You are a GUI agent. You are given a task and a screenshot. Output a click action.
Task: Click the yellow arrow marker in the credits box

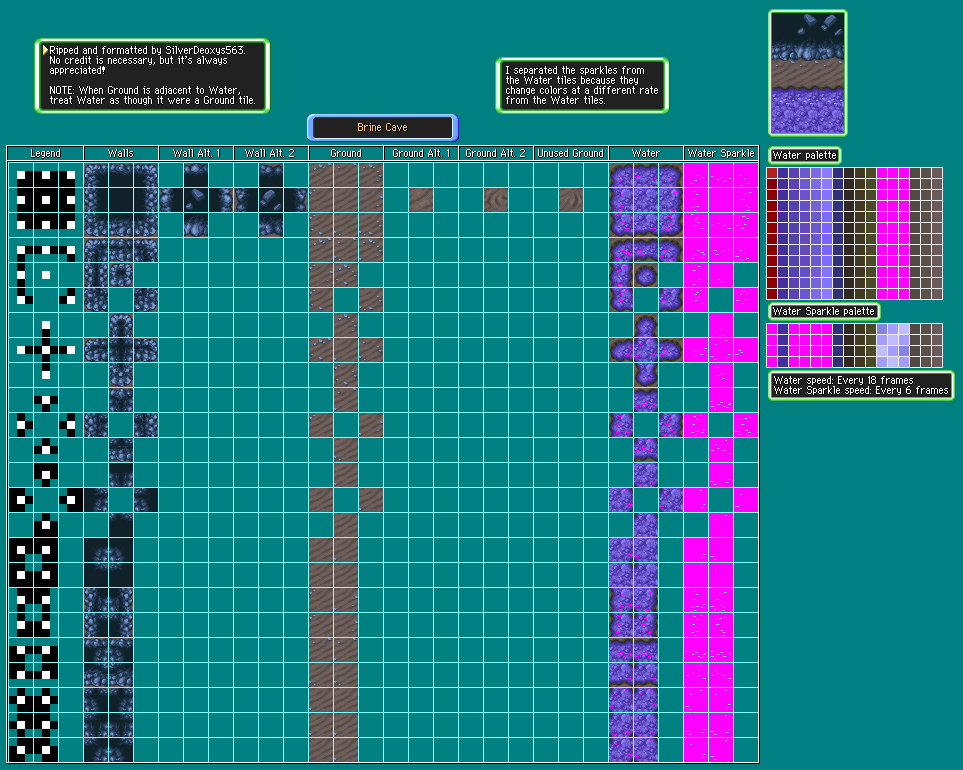45,50
